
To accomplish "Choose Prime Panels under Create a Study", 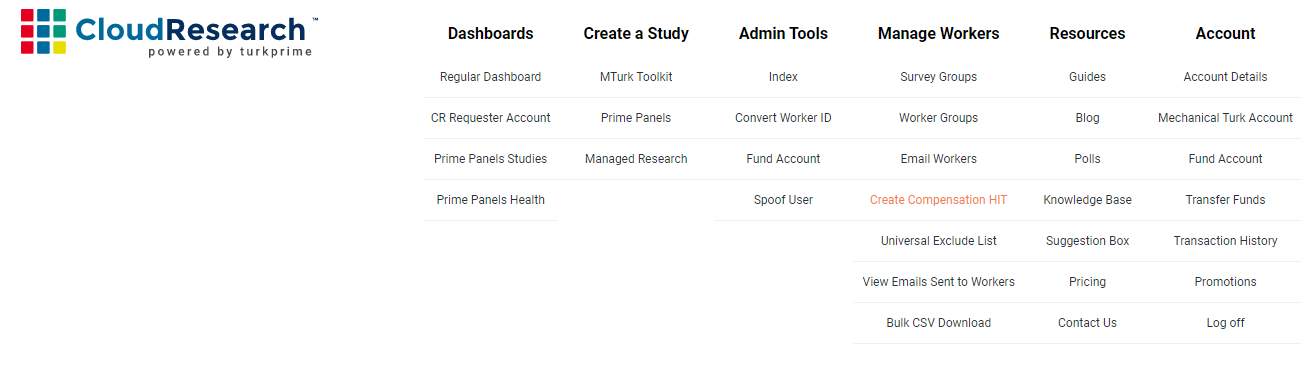I will click(636, 118).
